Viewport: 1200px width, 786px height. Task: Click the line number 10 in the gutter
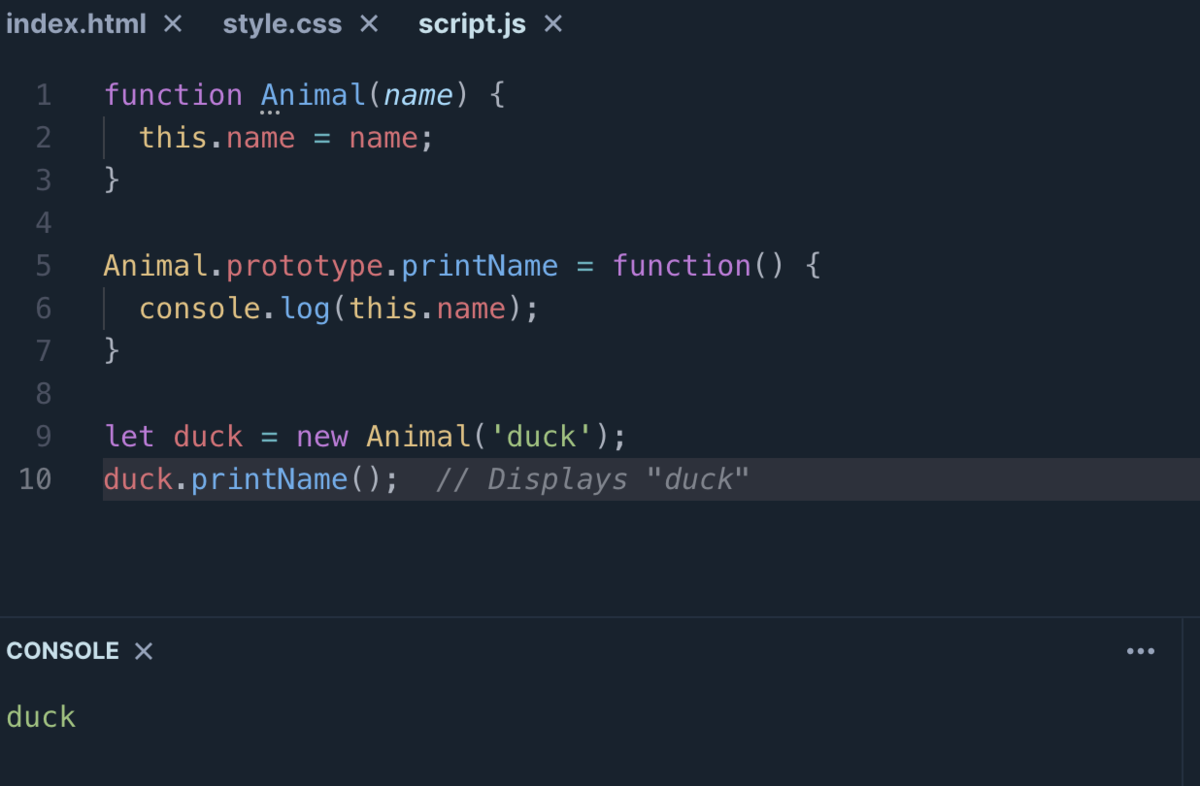pyautogui.click(x=35, y=479)
